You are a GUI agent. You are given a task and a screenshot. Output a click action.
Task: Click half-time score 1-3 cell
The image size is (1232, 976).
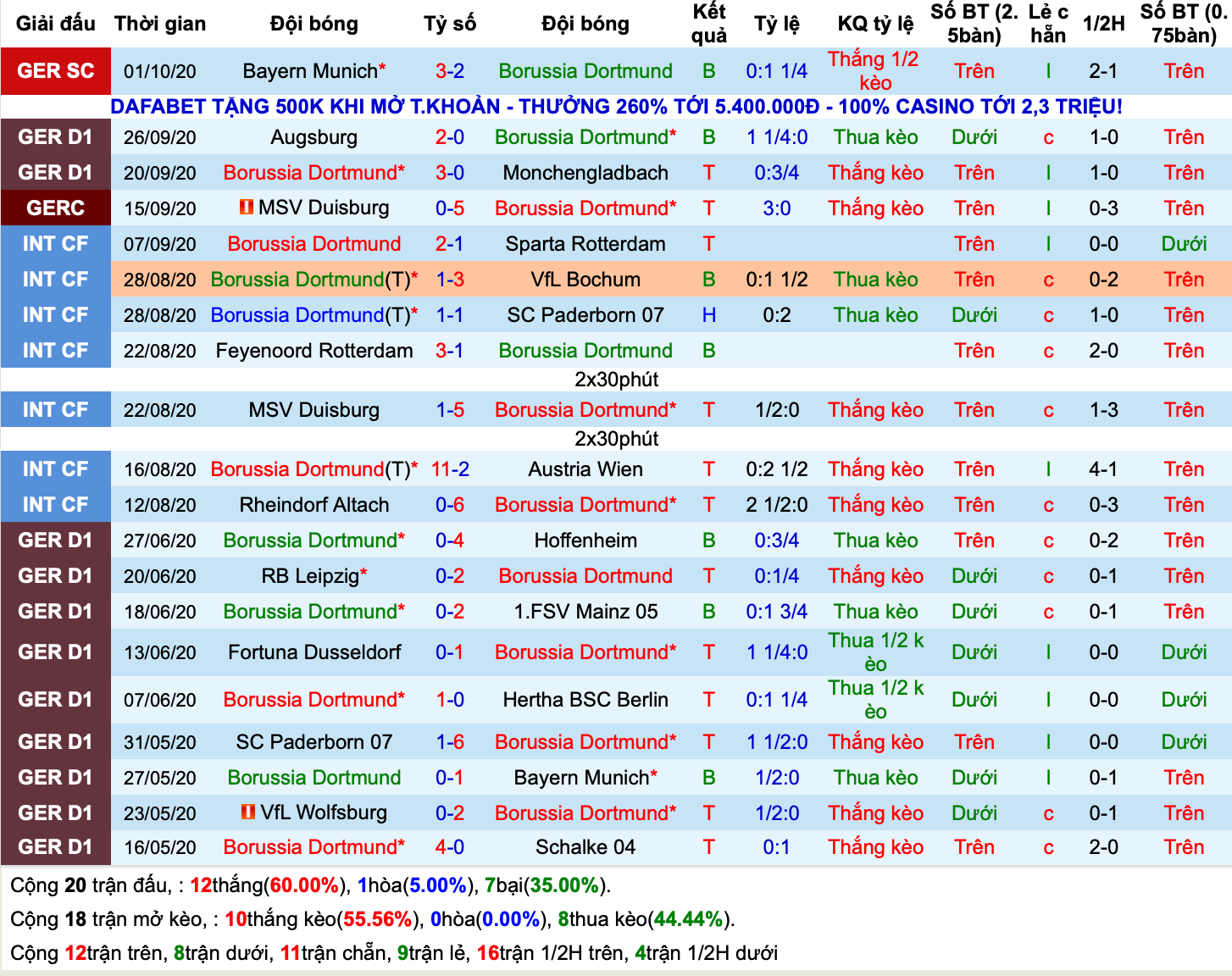click(x=1103, y=410)
